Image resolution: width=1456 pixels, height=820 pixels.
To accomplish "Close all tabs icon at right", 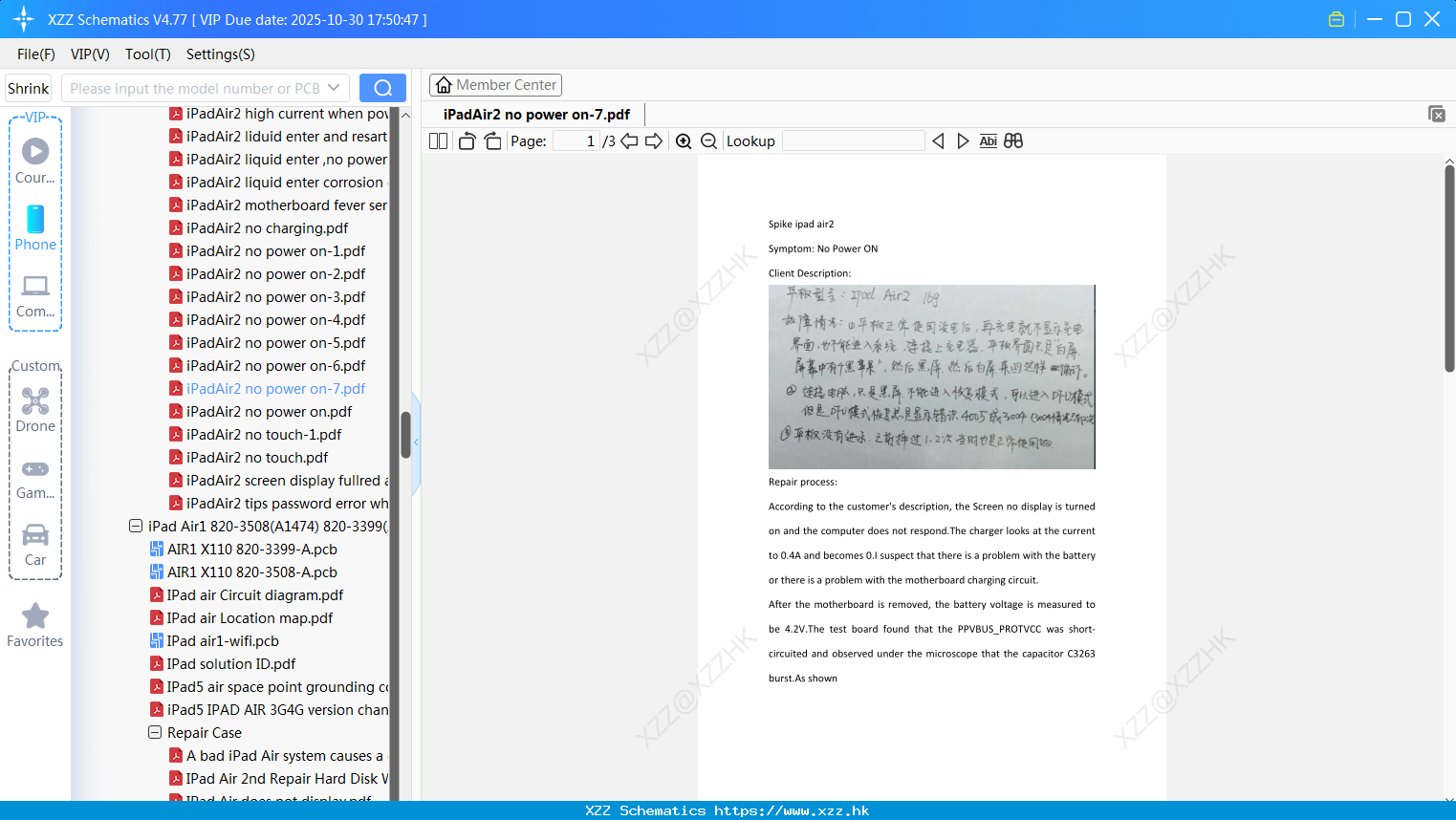I will click(1437, 114).
